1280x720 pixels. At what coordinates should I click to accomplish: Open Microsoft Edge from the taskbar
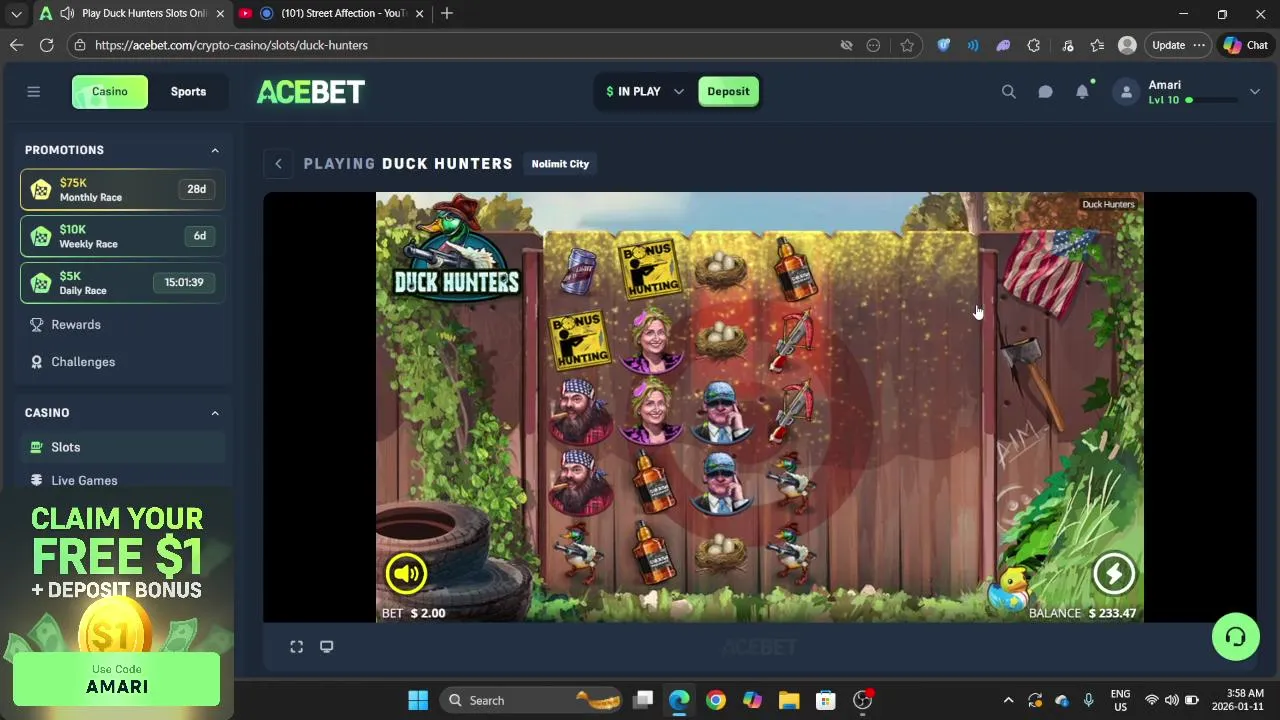(679, 701)
